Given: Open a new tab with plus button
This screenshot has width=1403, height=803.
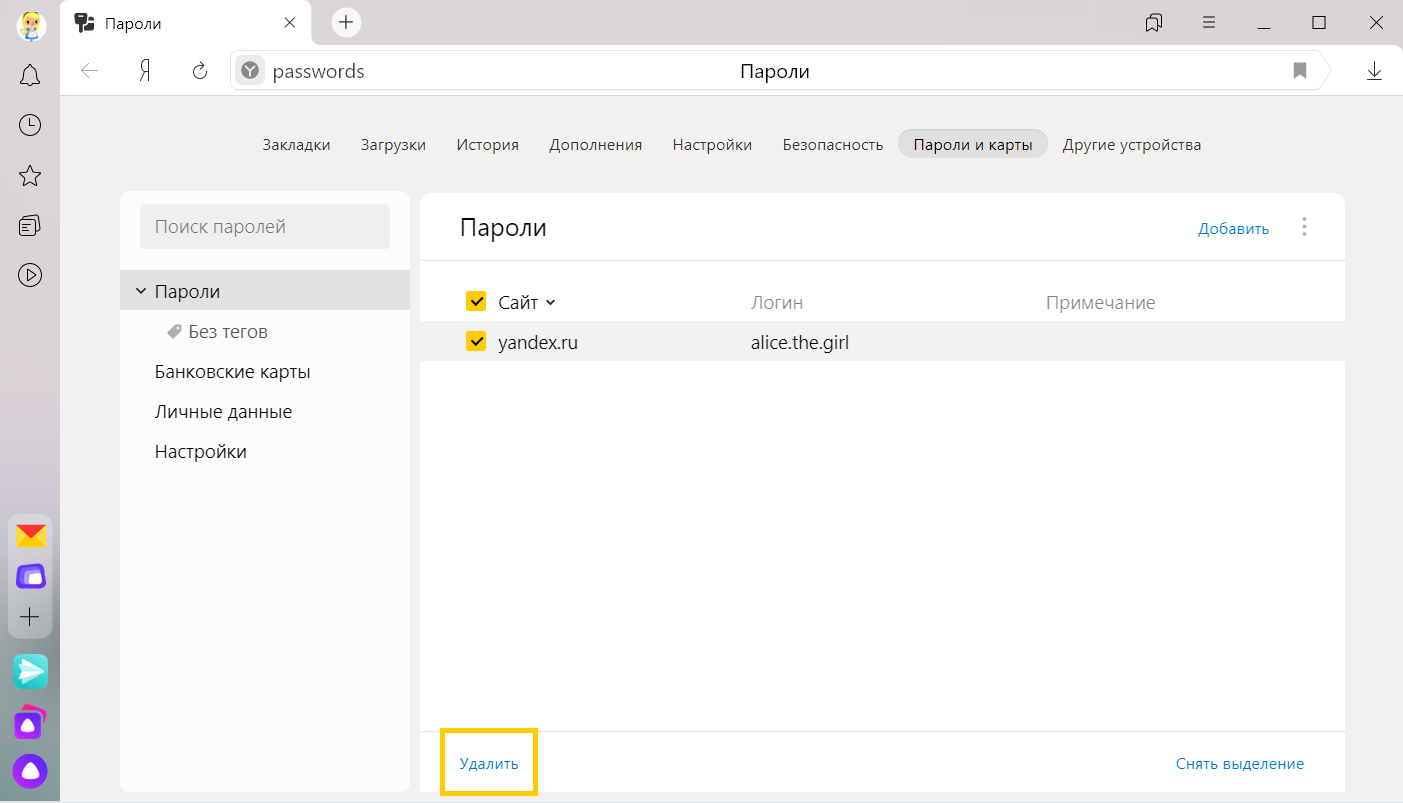Looking at the screenshot, I should click(346, 22).
